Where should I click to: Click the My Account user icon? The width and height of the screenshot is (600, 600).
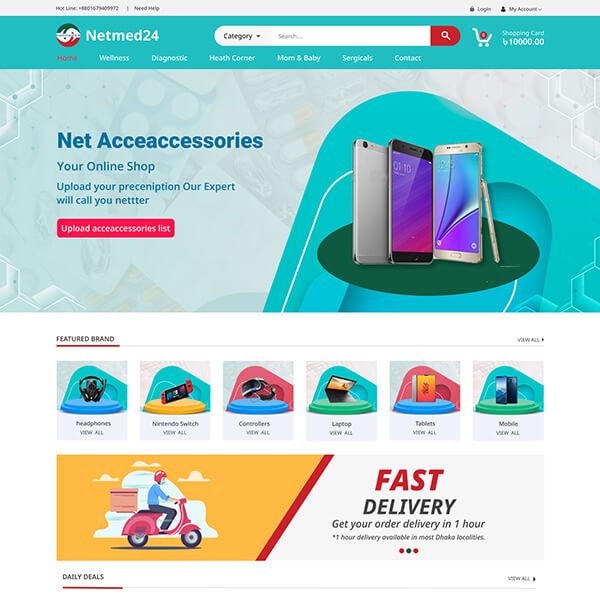(503, 9)
